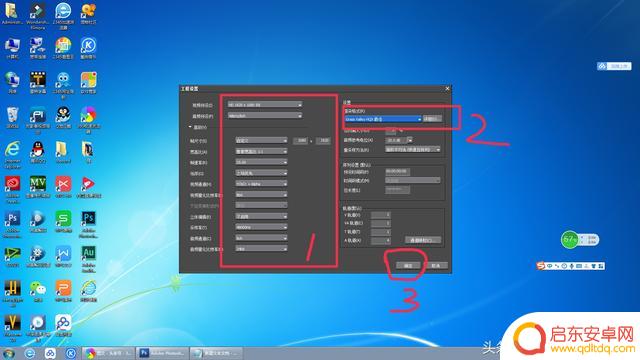This screenshot has height=360, width=640.
Task: Open the Windows Start button
Action: (8, 353)
